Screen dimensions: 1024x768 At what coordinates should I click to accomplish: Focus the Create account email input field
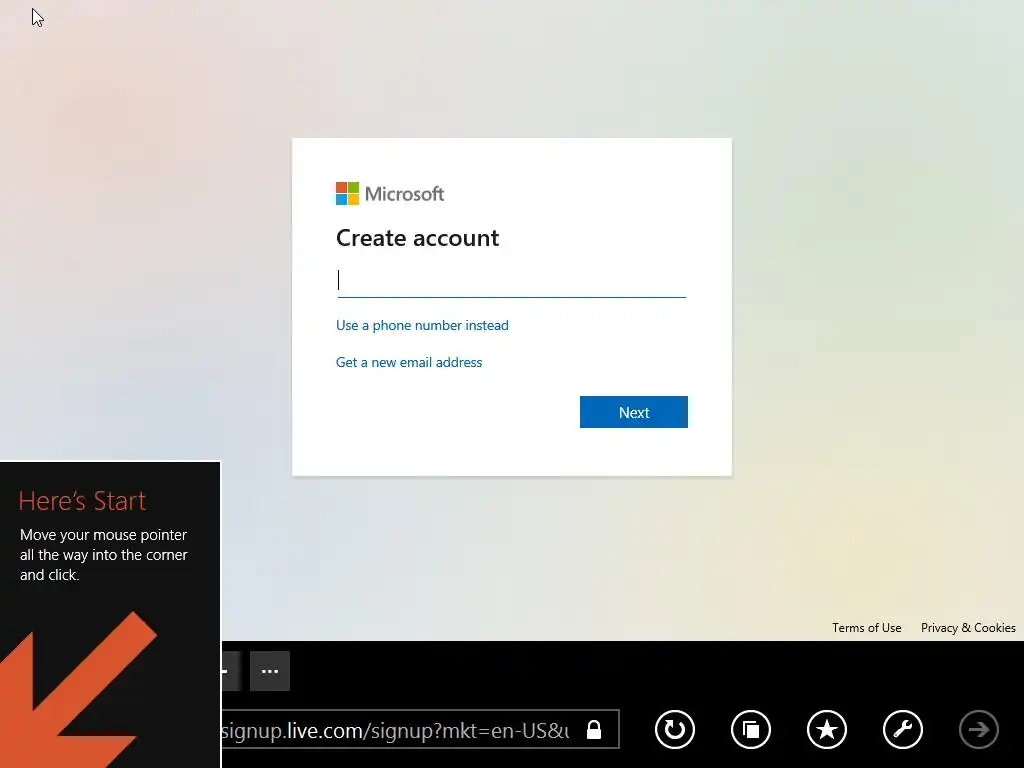click(x=511, y=280)
